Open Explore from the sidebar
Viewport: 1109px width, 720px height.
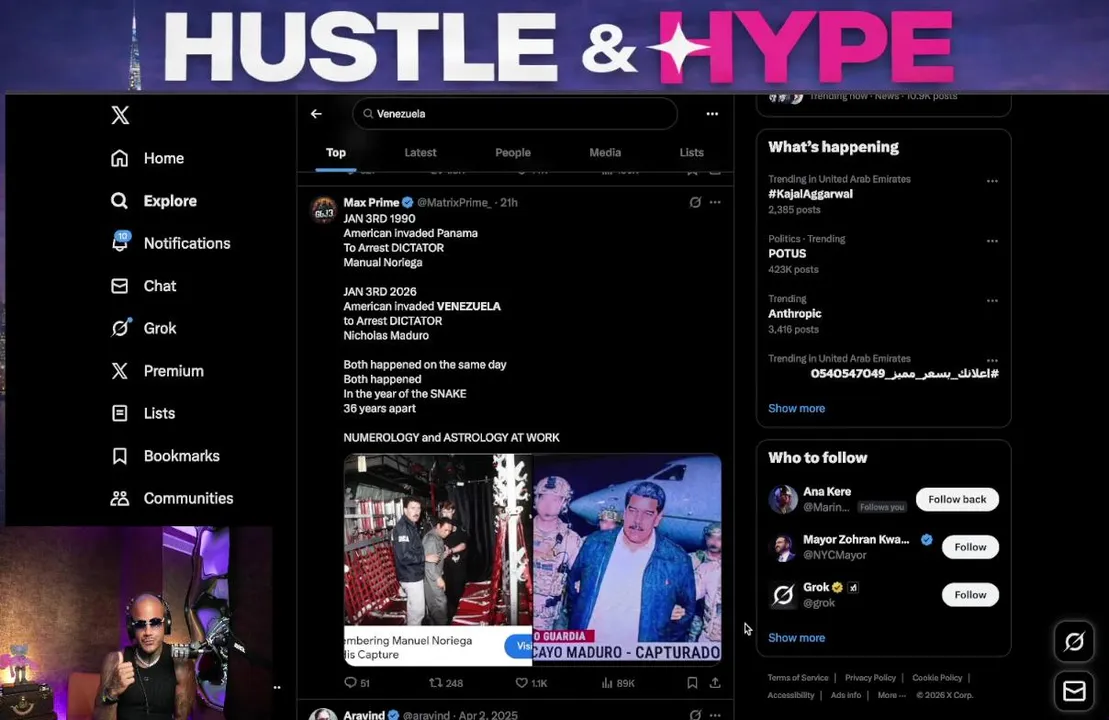tap(153, 201)
